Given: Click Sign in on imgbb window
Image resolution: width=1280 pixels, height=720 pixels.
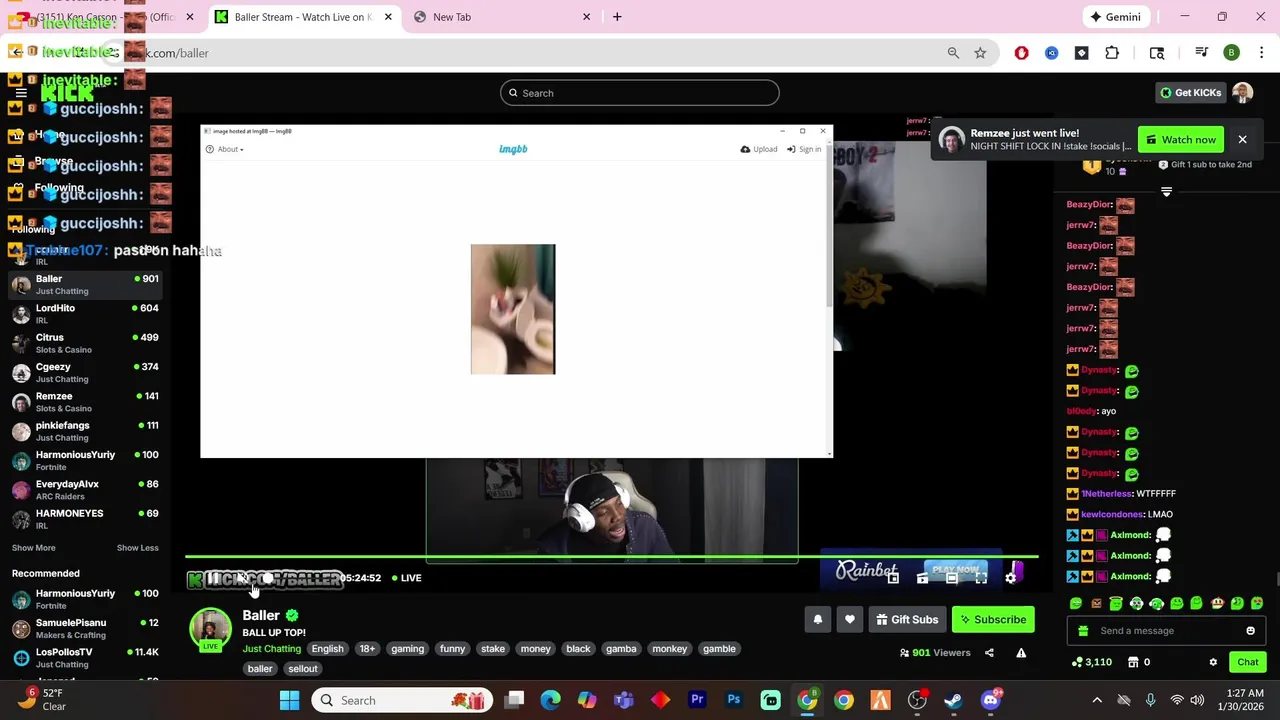Looking at the screenshot, I should click(804, 149).
